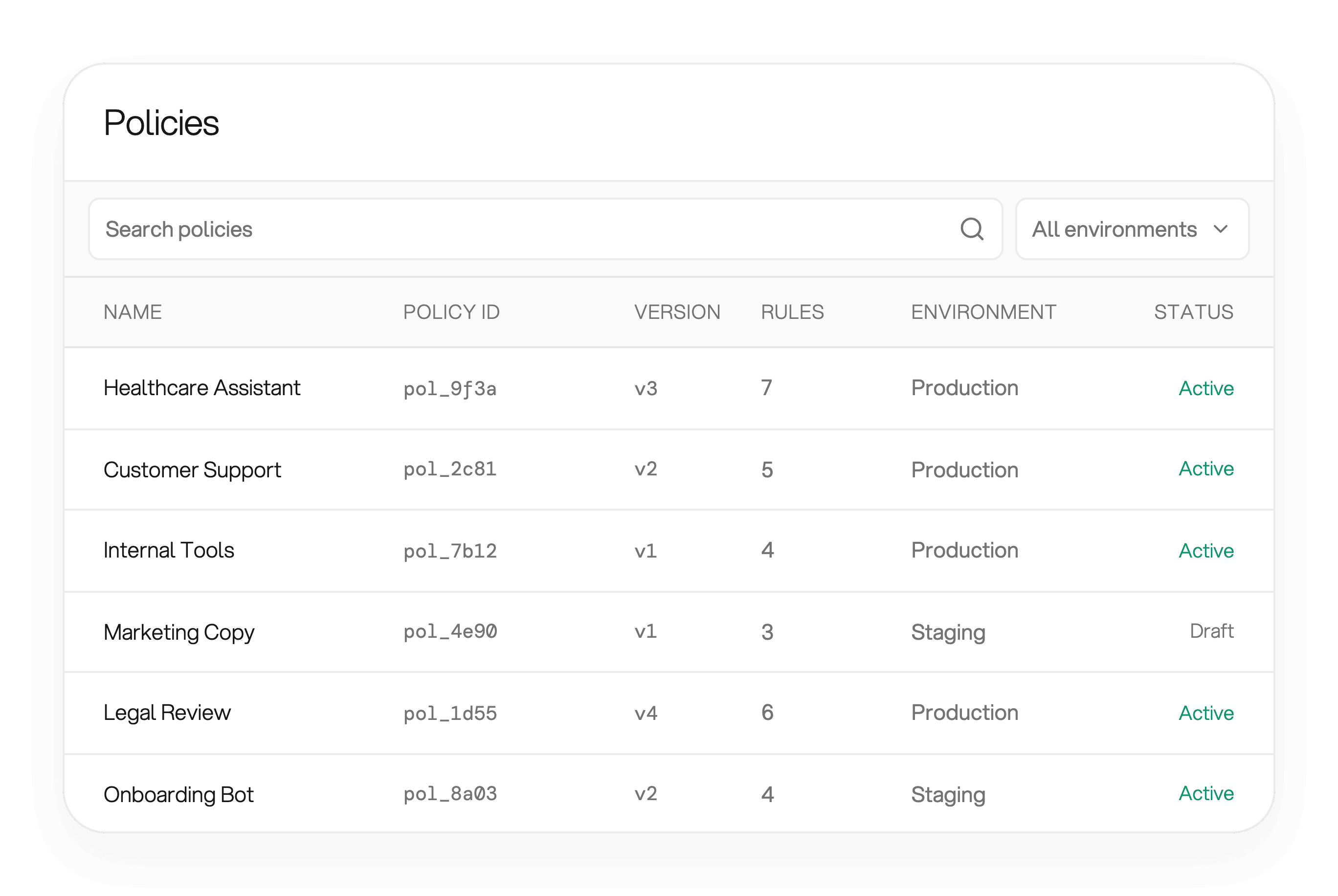Click version v1 of Internal Tools
1338x896 pixels.
pyautogui.click(x=646, y=551)
